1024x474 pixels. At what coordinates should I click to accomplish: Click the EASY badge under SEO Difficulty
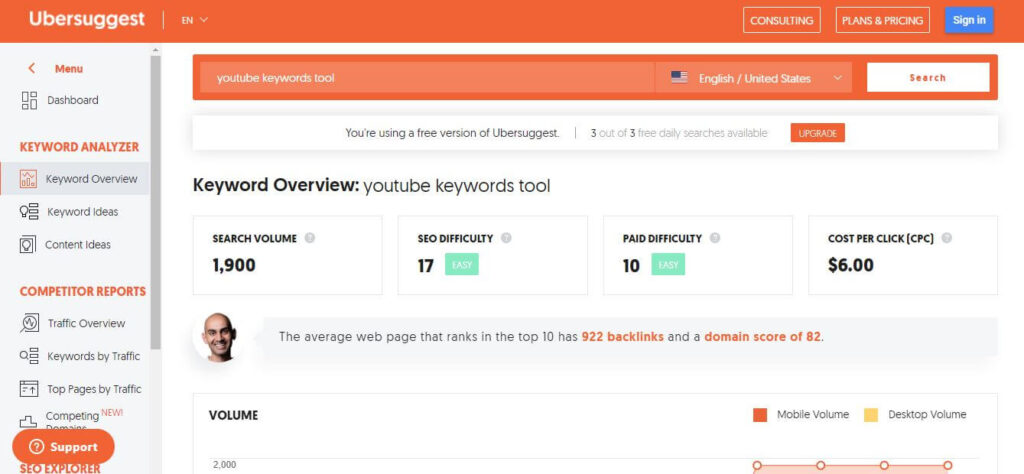(x=462, y=265)
